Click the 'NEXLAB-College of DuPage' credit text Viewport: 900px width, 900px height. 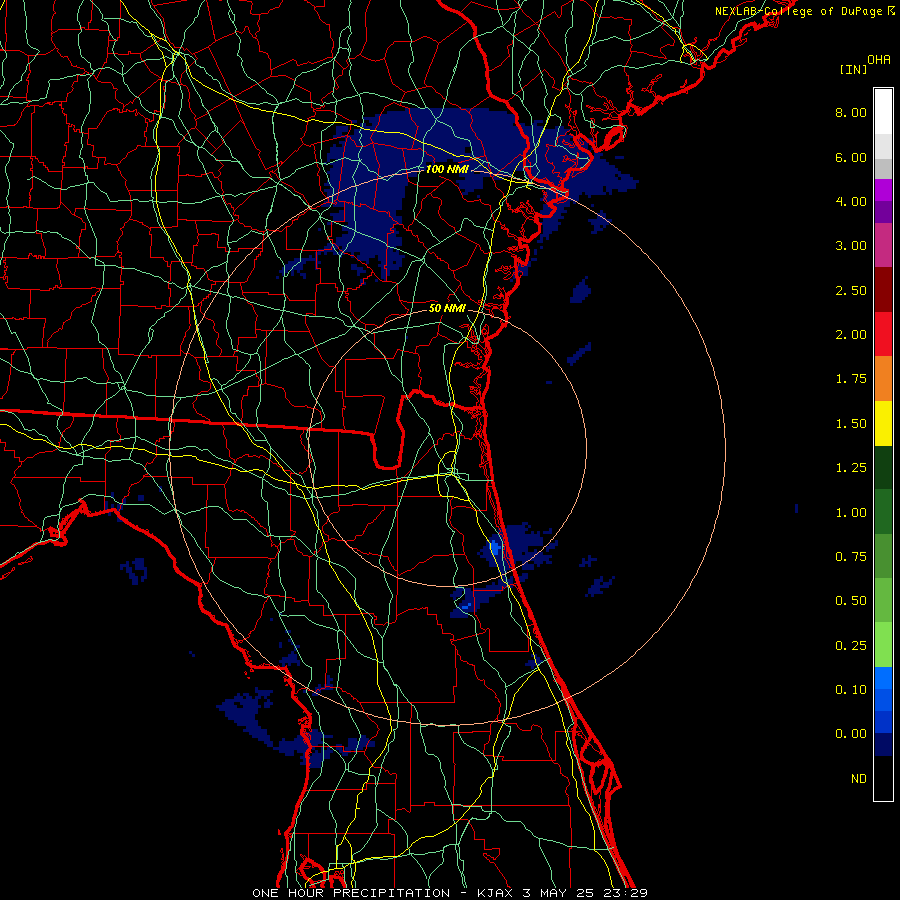pos(798,11)
